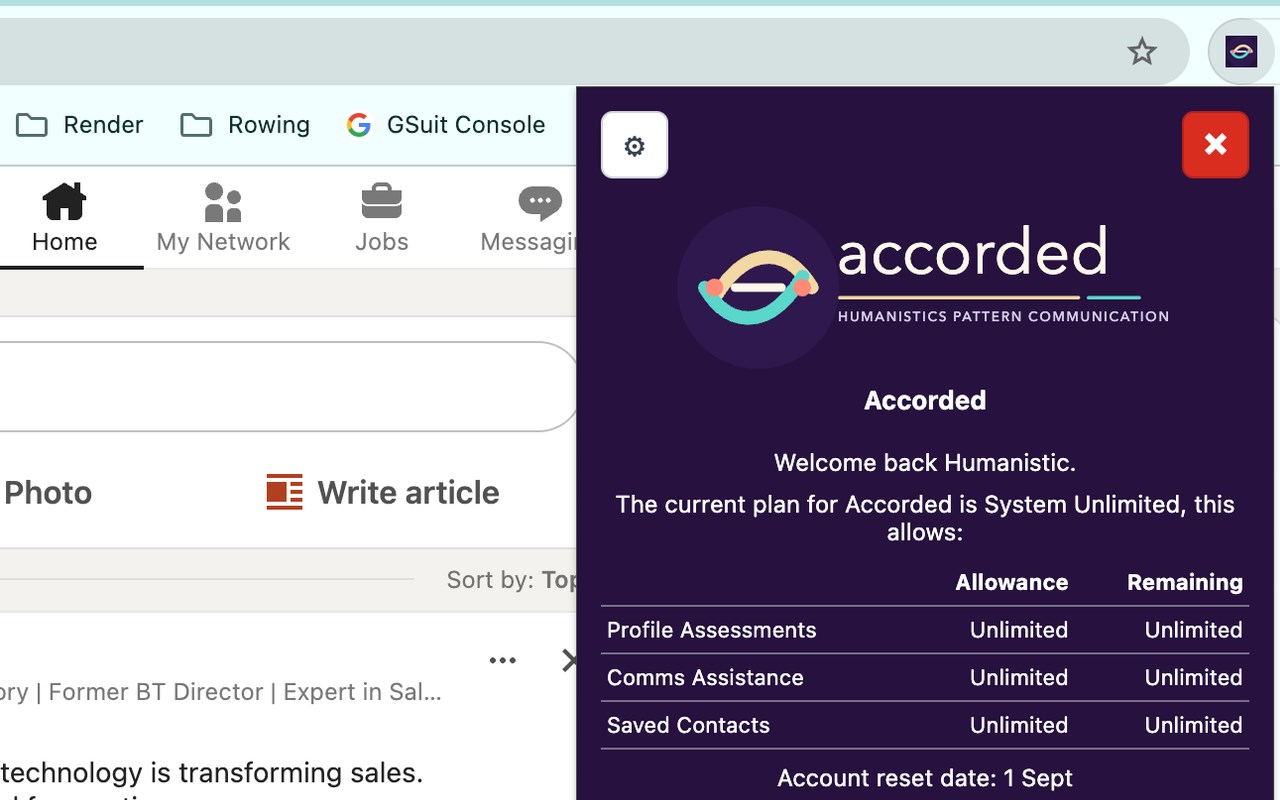Open the Messaging tab

click(528, 218)
